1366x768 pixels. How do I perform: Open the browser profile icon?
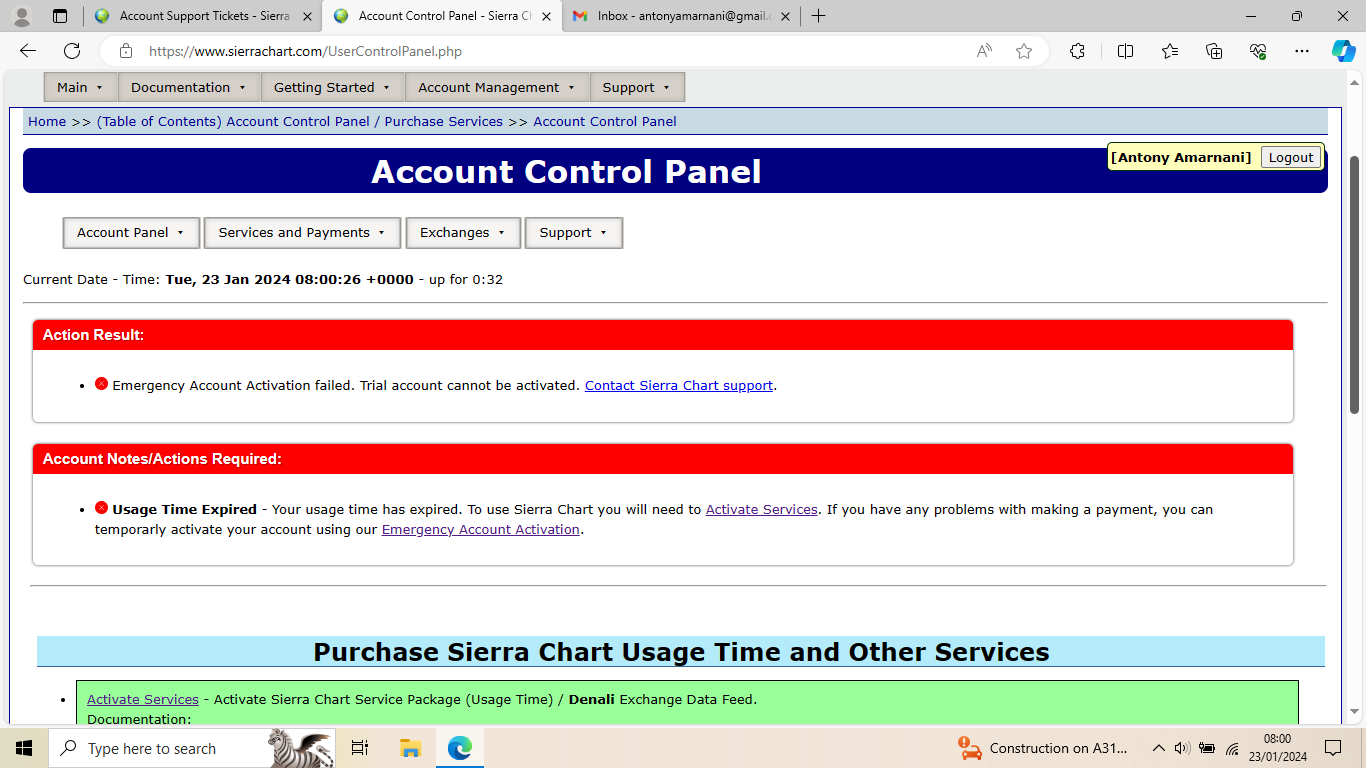pos(22,16)
